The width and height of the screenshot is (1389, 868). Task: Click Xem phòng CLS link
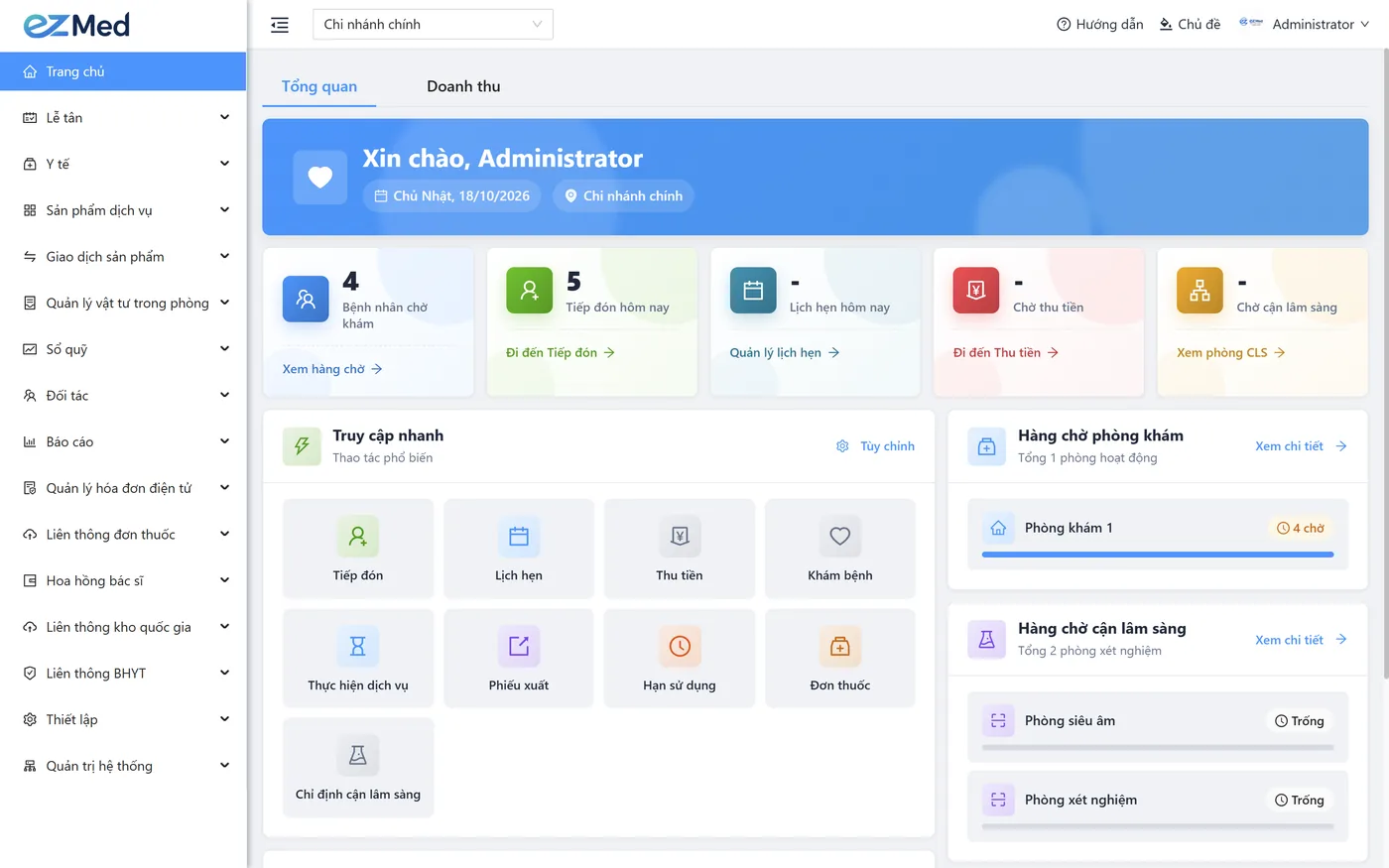tap(1230, 352)
